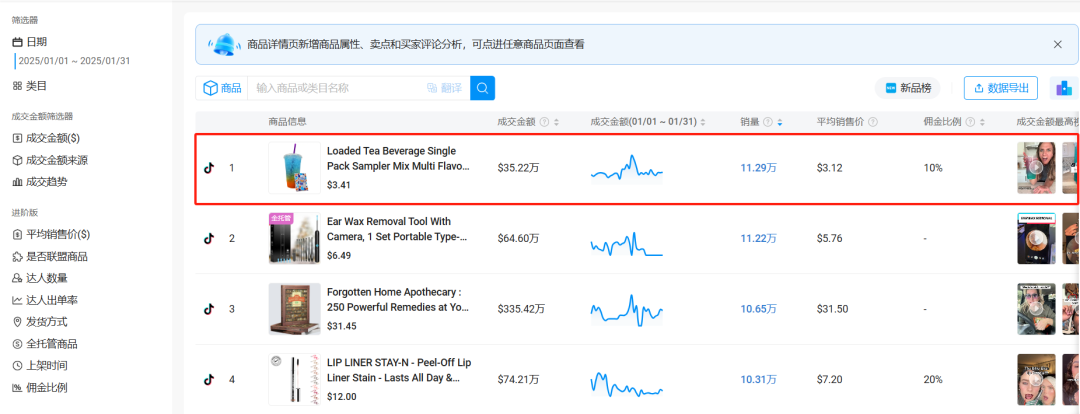Click the 数据导出 export button
1080x414 pixels.
pyautogui.click(x=1000, y=88)
